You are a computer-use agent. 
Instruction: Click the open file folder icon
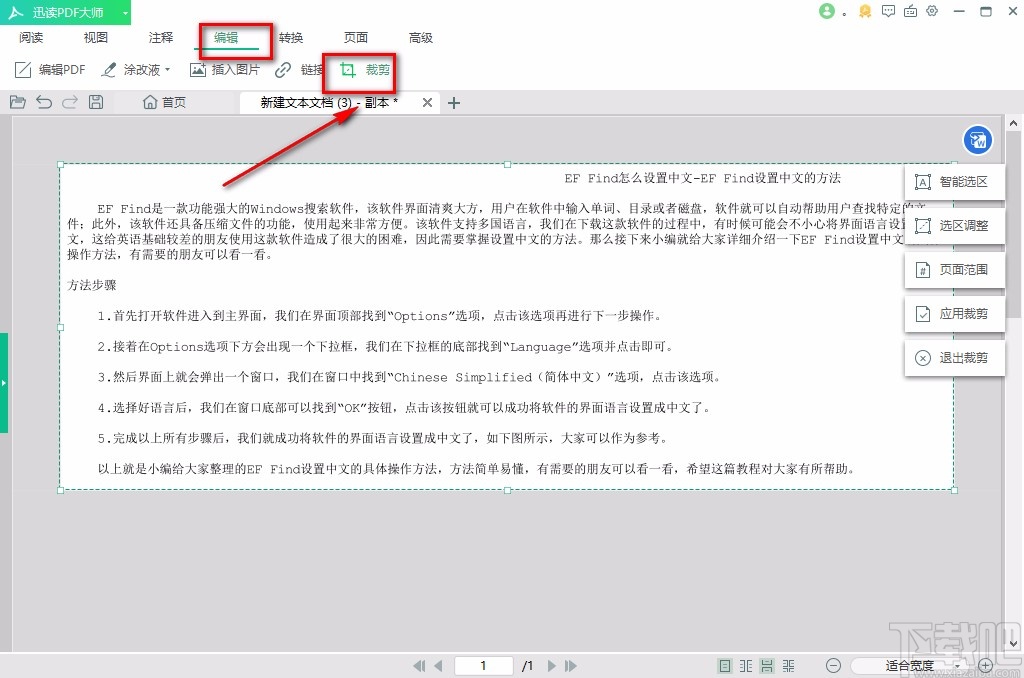(x=18, y=102)
